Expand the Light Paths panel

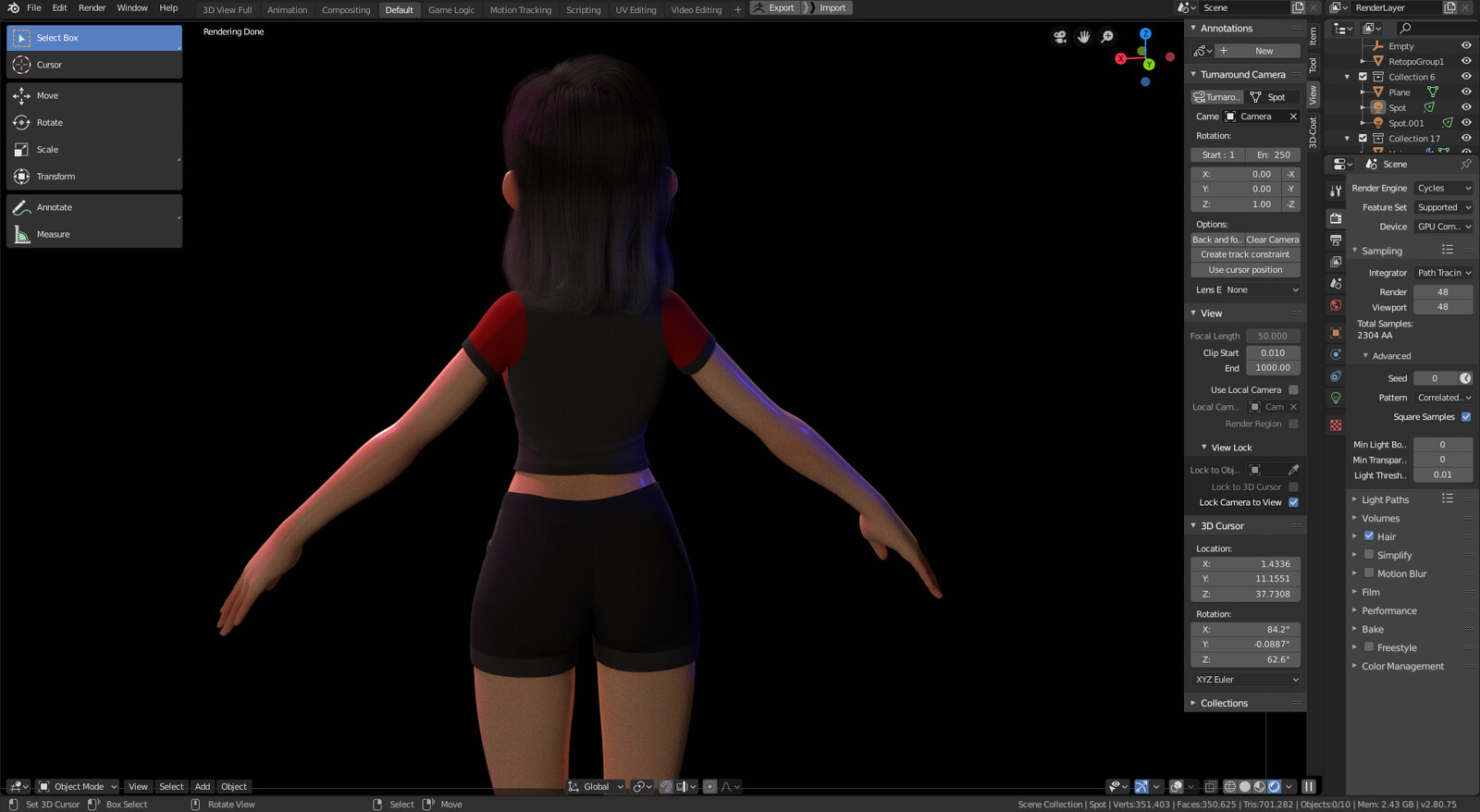(1385, 499)
